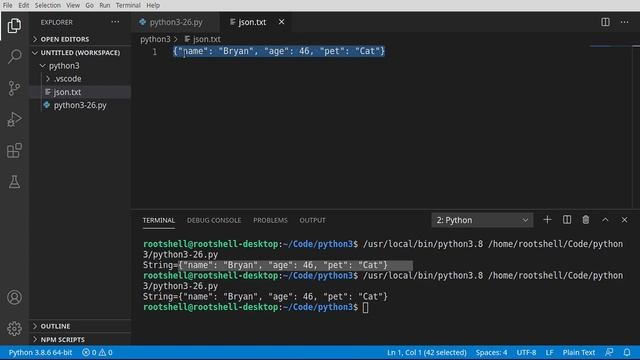Open the Terminal menu
Image resolution: width=640 pixels, height=360 pixels.
(128, 5)
